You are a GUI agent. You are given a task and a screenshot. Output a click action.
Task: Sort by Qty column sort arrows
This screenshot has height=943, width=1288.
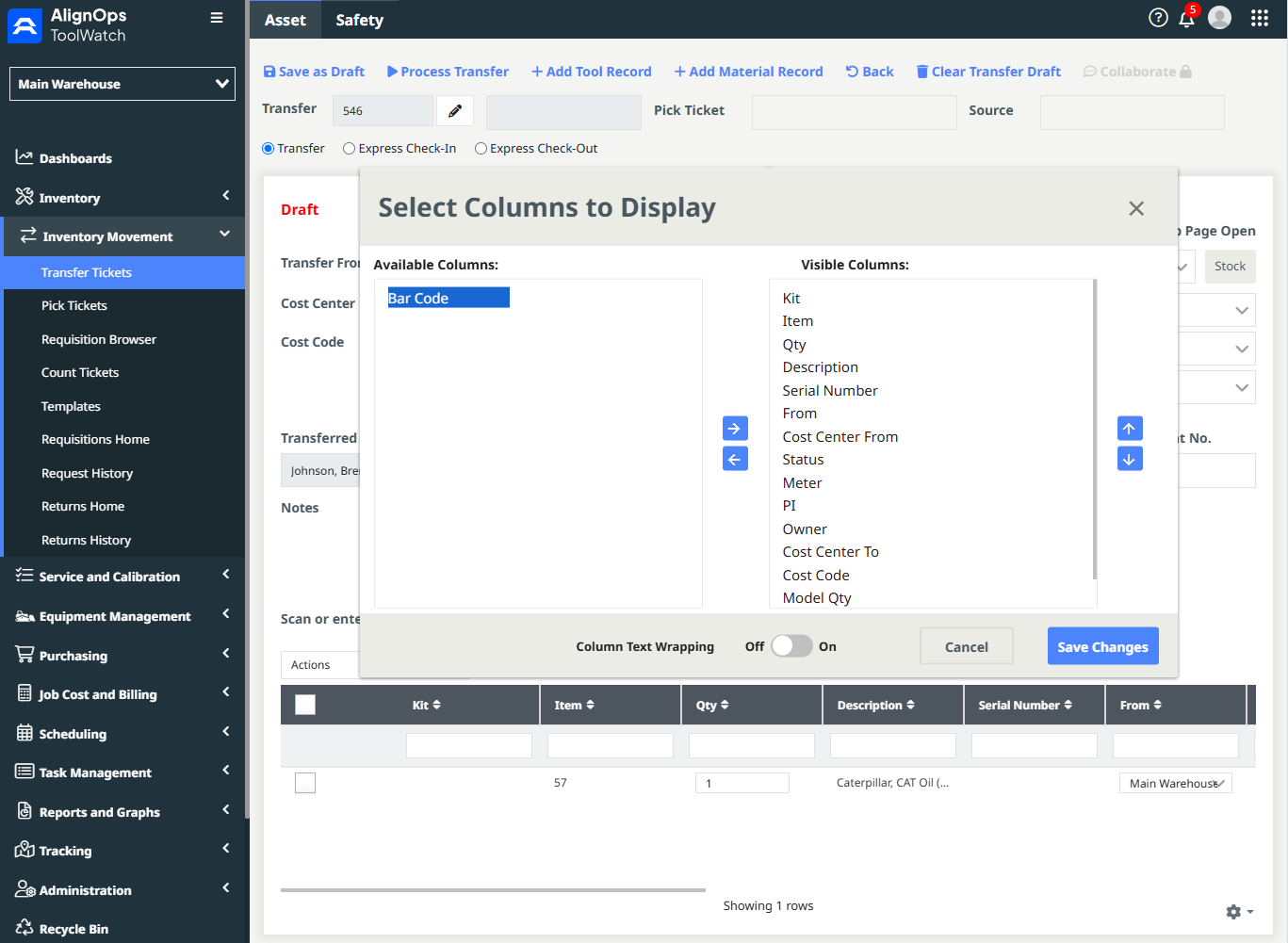point(725,705)
